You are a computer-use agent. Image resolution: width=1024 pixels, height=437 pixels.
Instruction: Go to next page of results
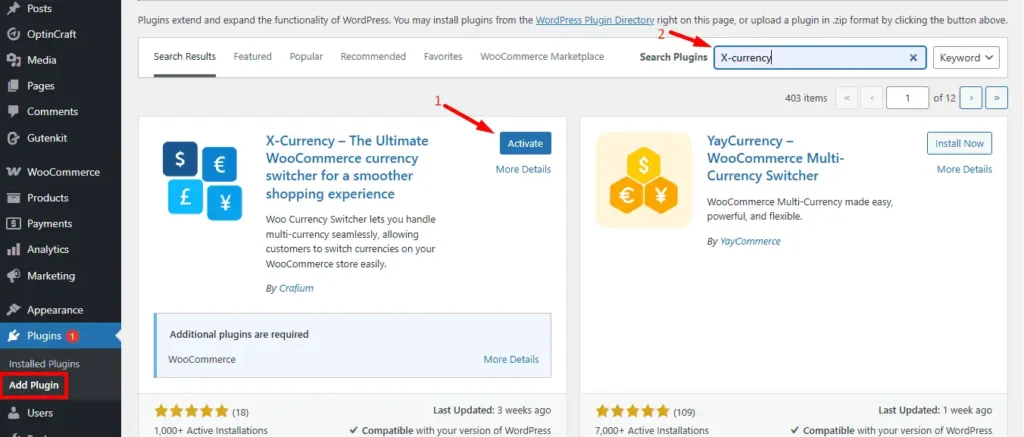(x=971, y=98)
